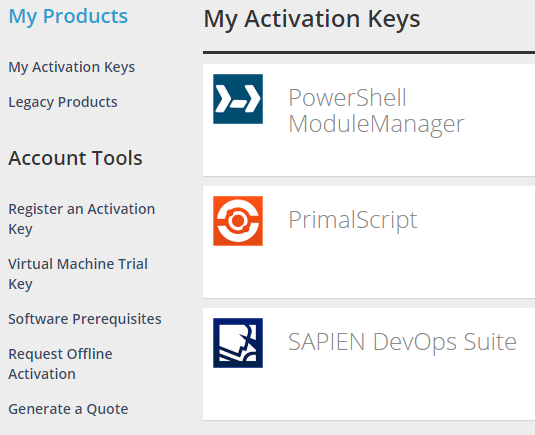Click the My Activation Keys page heading
The width and height of the screenshot is (535, 435).
point(312,19)
